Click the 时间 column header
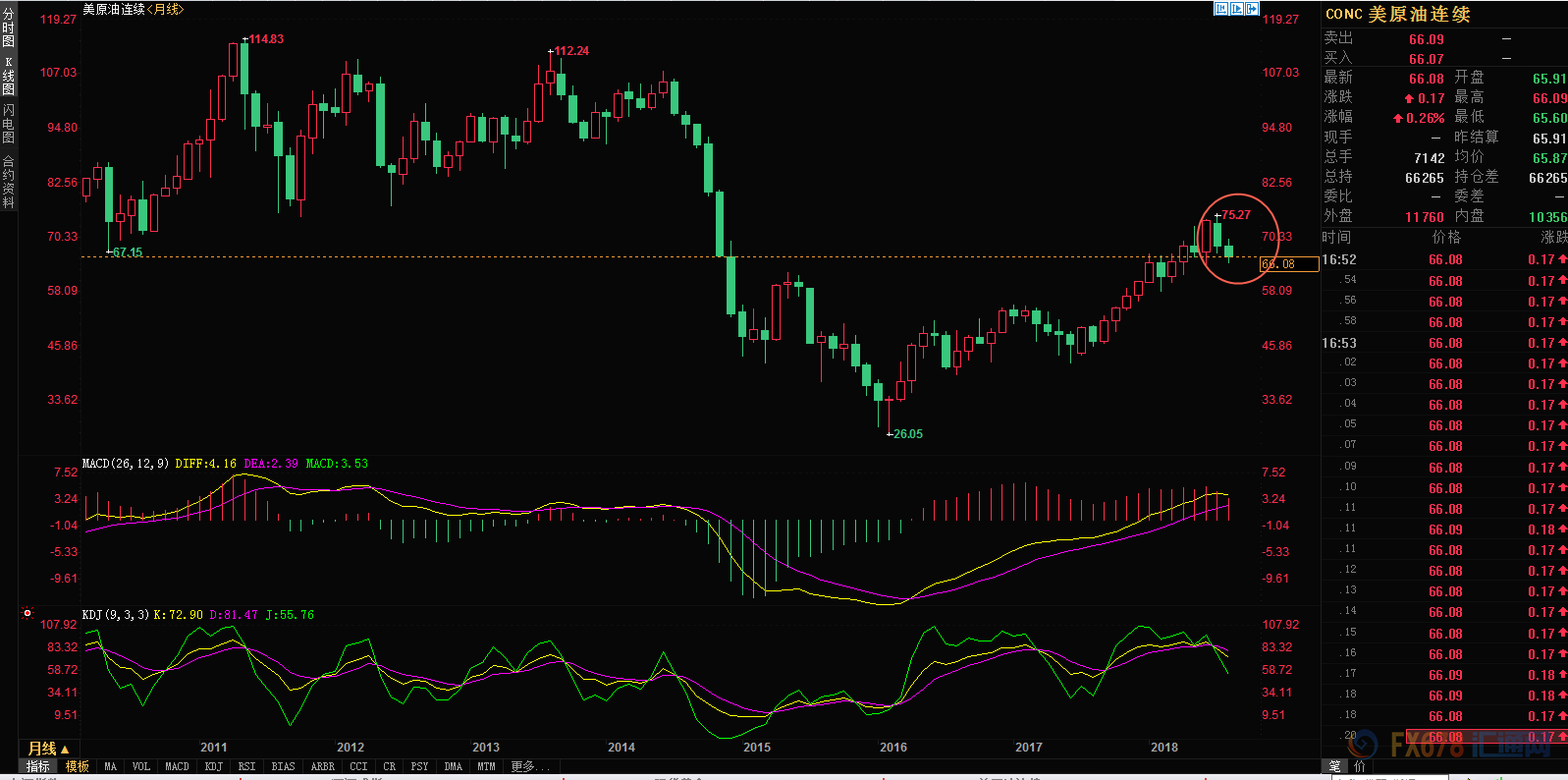Screen dimensions: 1568x780 click(x=1336, y=237)
